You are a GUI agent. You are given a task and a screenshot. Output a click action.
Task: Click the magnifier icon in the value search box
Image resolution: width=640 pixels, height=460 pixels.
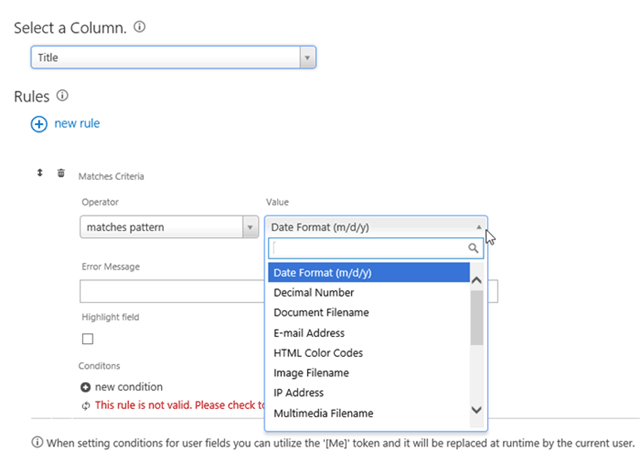[x=473, y=248]
